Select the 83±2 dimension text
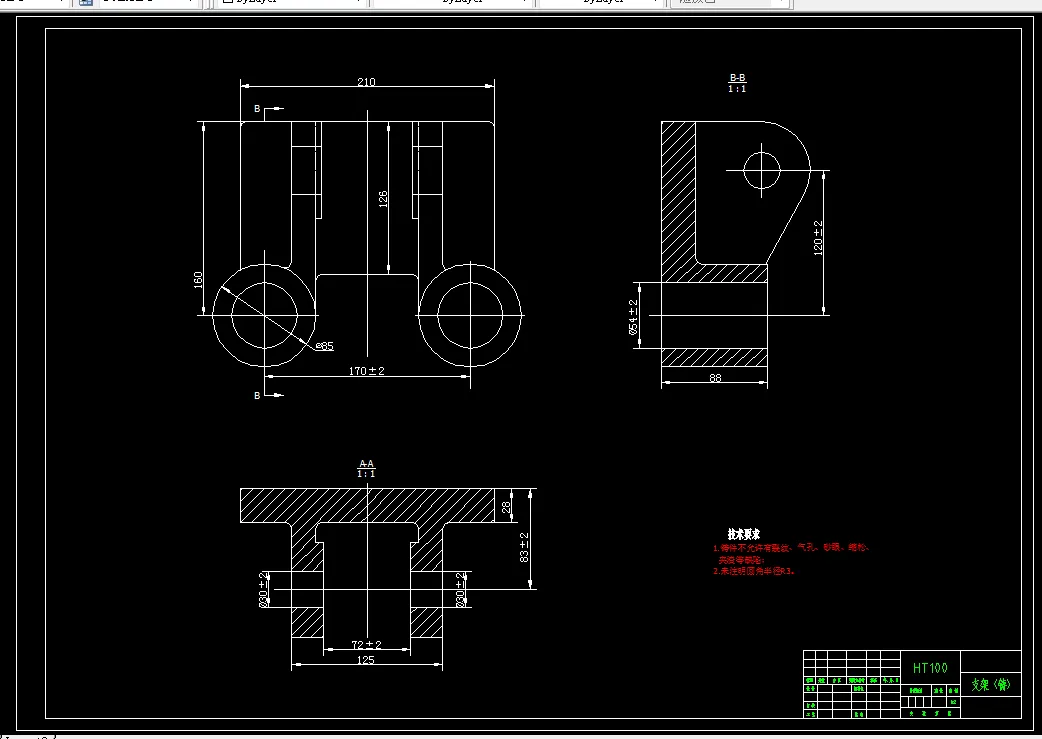The height and width of the screenshot is (739, 1042). tap(524, 547)
